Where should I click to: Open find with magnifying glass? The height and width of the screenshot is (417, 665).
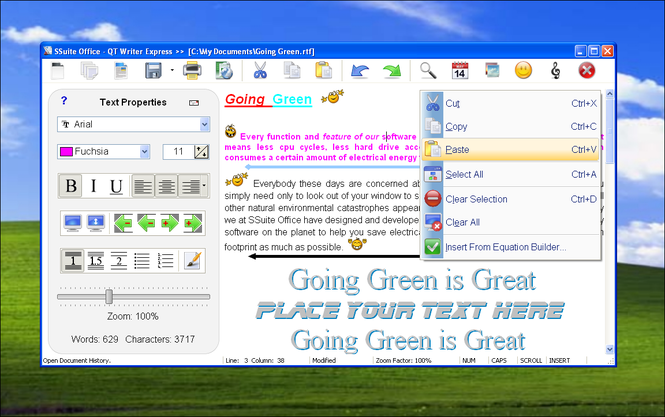[428, 70]
